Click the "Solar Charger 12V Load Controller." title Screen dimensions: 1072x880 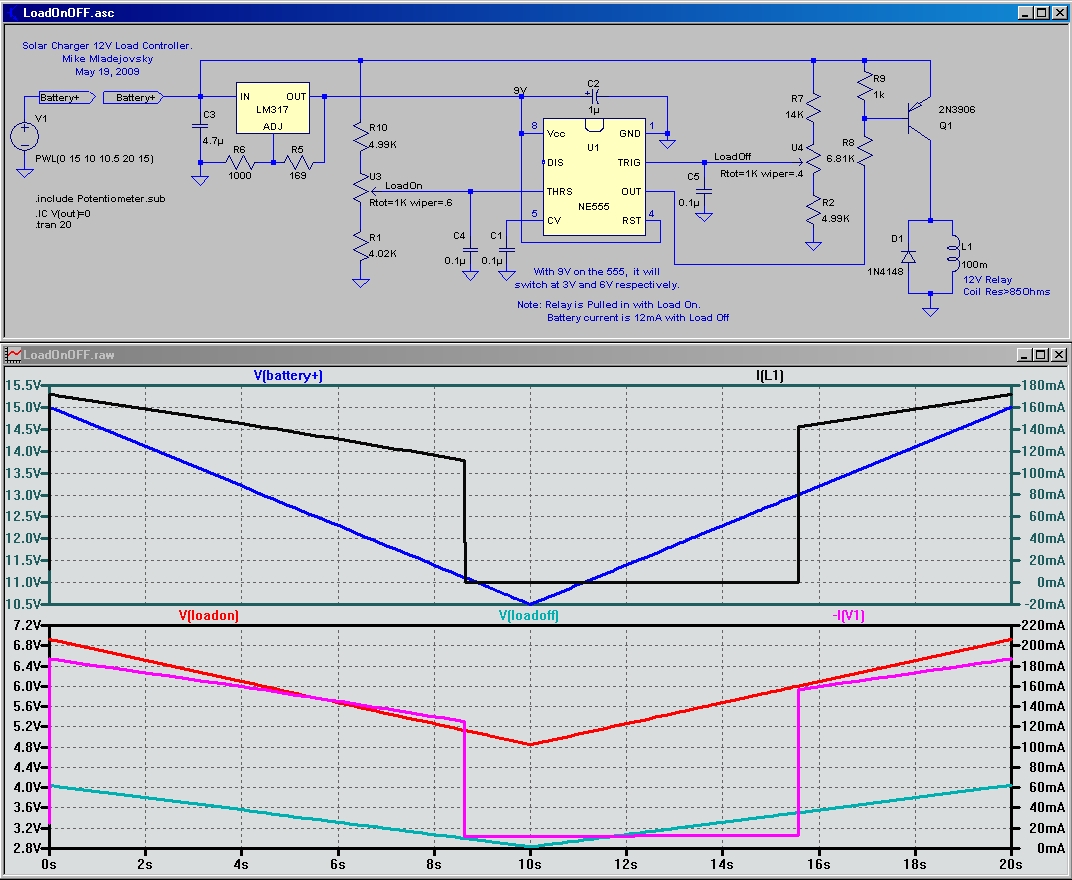[x=107, y=46]
